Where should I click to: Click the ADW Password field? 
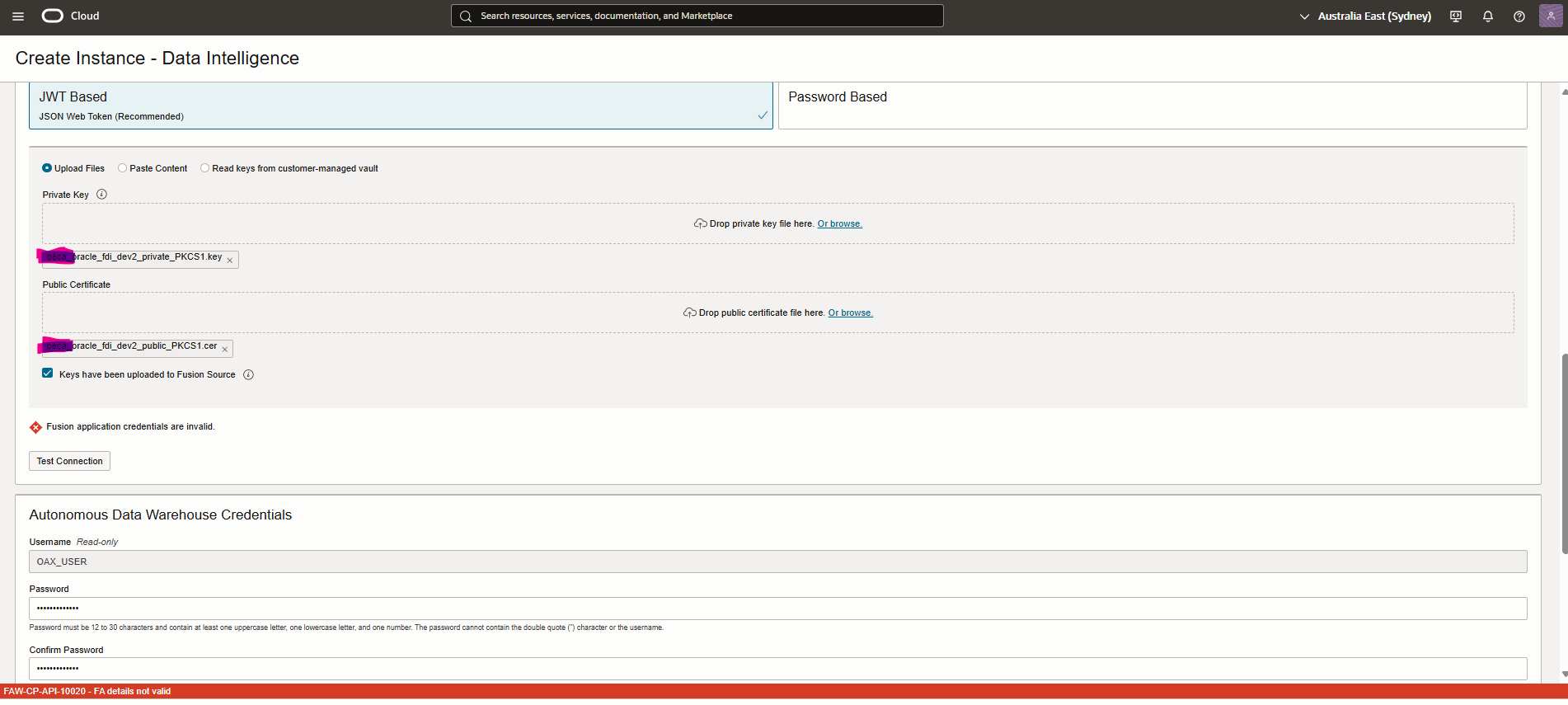pyautogui.click(x=778, y=609)
